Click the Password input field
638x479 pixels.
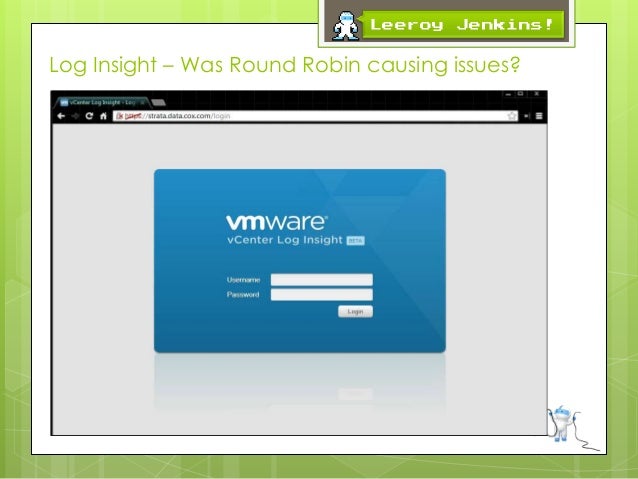coord(321,295)
